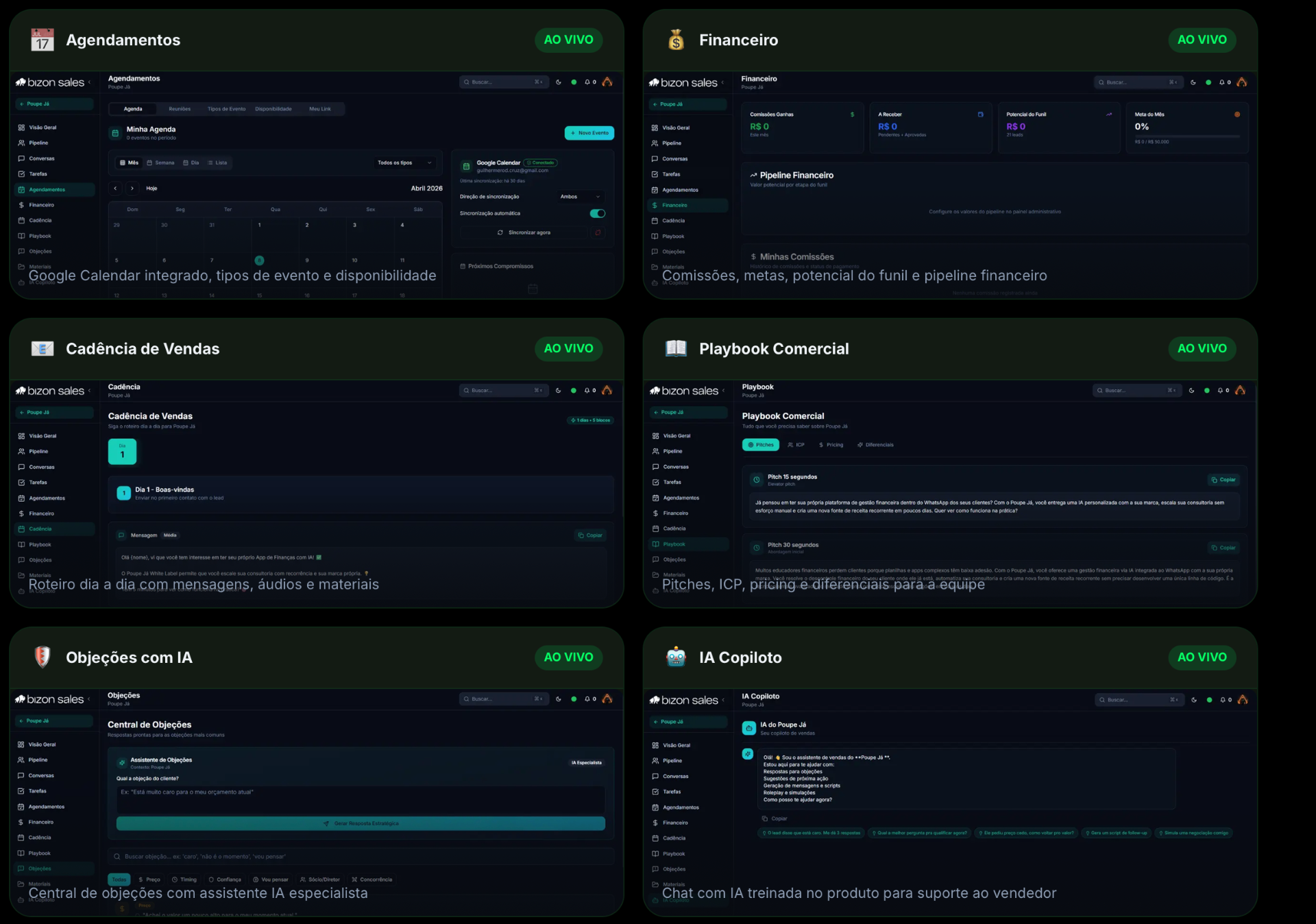Select the Semana calendar view
This screenshot has height=924, width=1316.
pyautogui.click(x=161, y=162)
